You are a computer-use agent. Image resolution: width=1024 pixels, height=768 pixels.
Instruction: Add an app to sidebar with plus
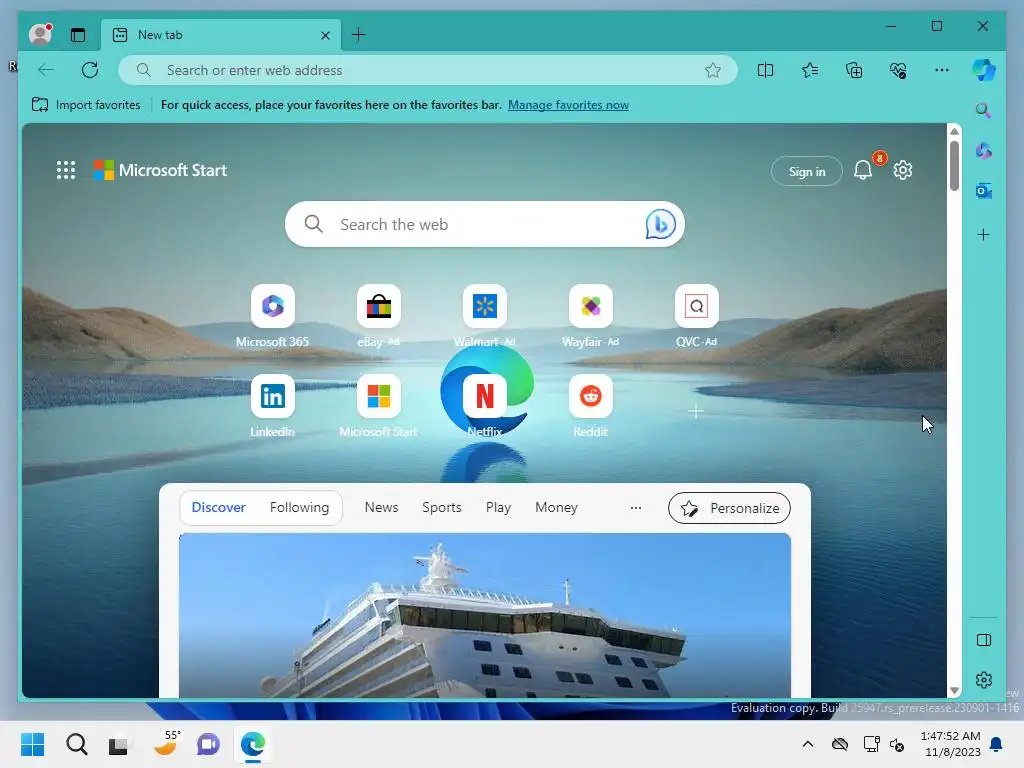pos(984,234)
